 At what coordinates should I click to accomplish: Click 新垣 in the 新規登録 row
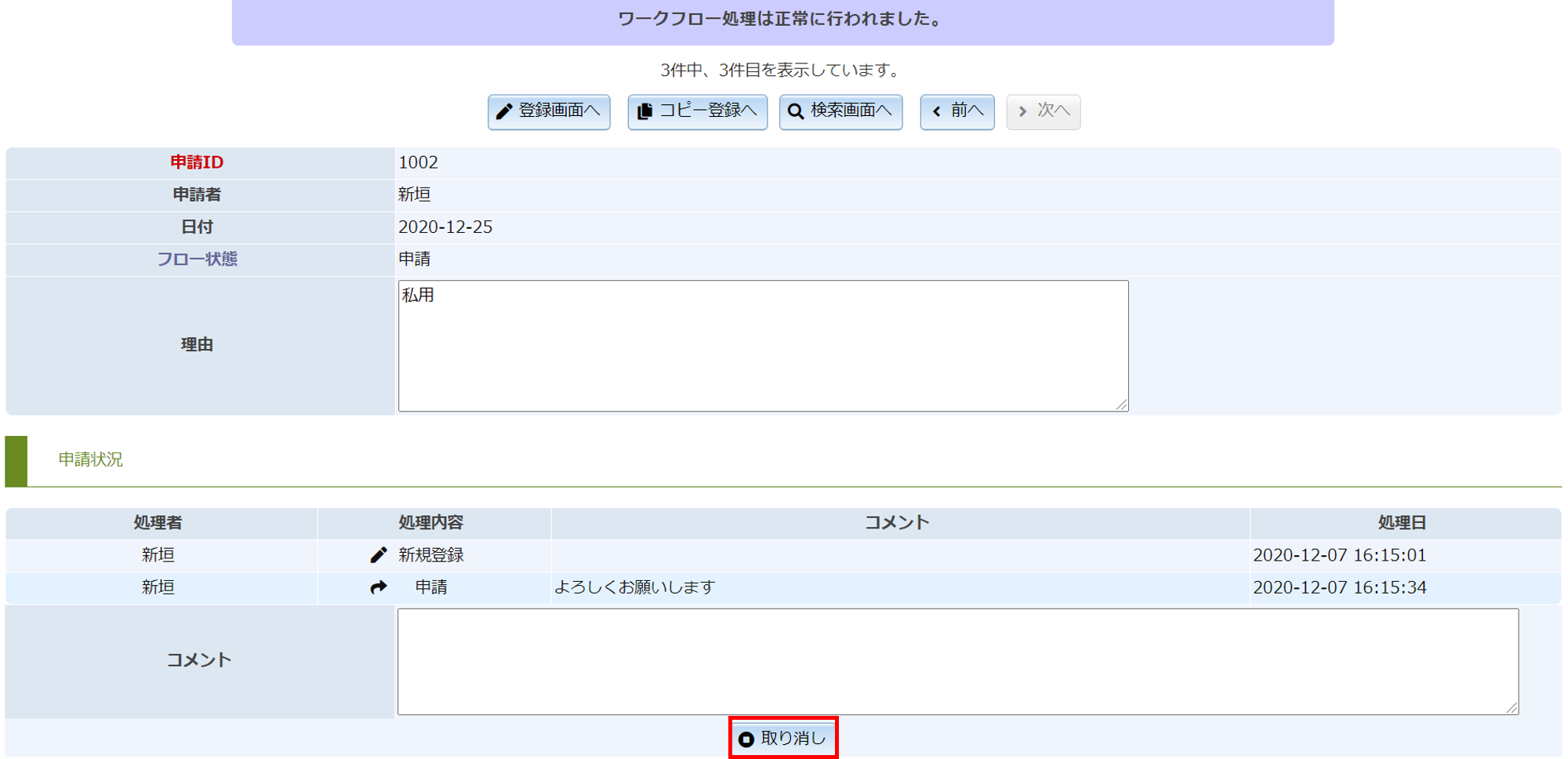(x=158, y=555)
